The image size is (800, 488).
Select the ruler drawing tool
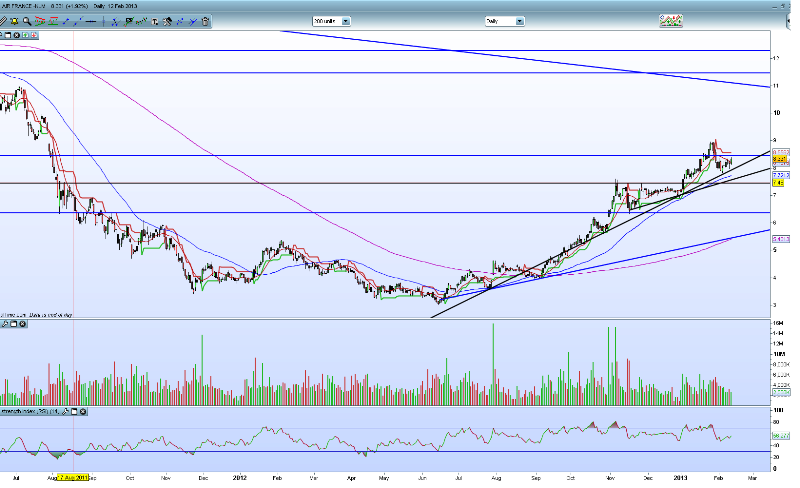(3, 21)
